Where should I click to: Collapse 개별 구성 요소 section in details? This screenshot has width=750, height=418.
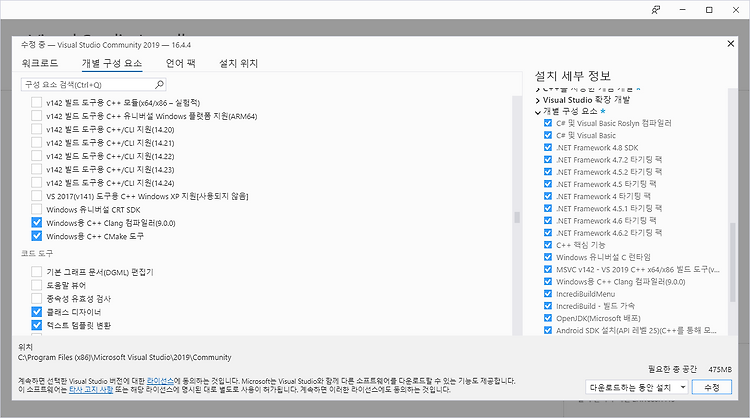pos(538,112)
